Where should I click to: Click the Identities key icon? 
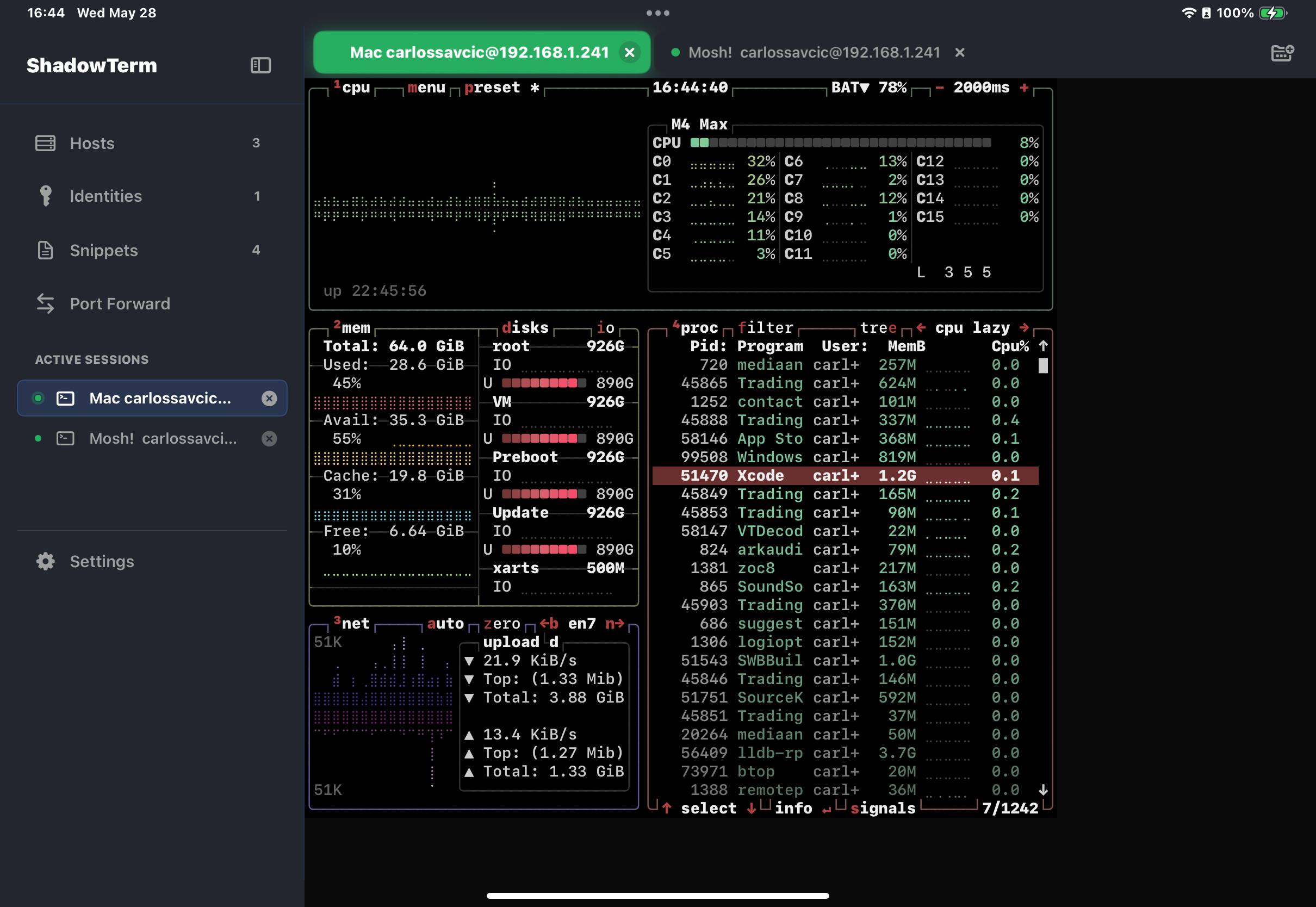click(46, 196)
